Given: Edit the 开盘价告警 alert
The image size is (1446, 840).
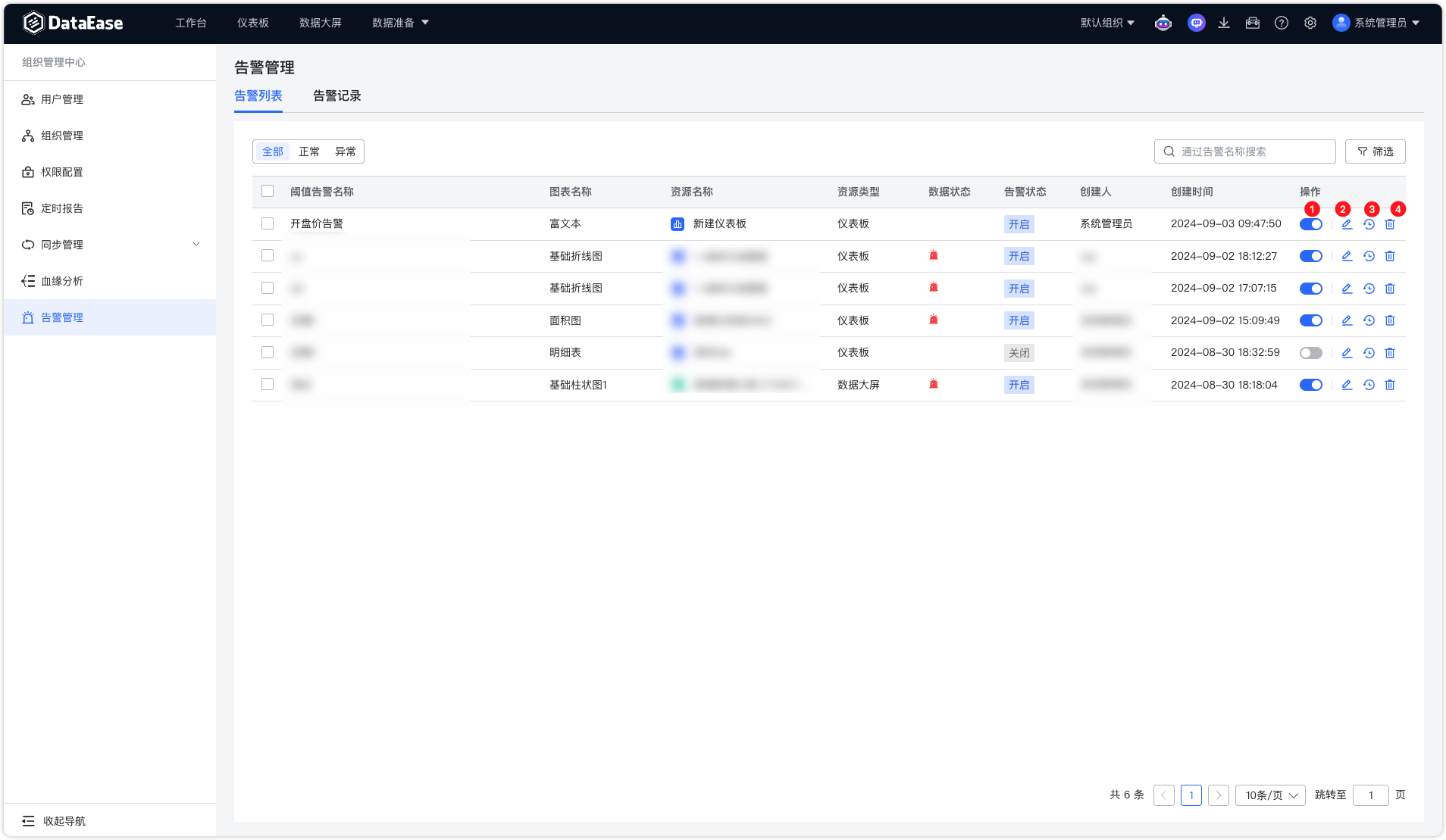Looking at the screenshot, I should pyautogui.click(x=1347, y=224).
